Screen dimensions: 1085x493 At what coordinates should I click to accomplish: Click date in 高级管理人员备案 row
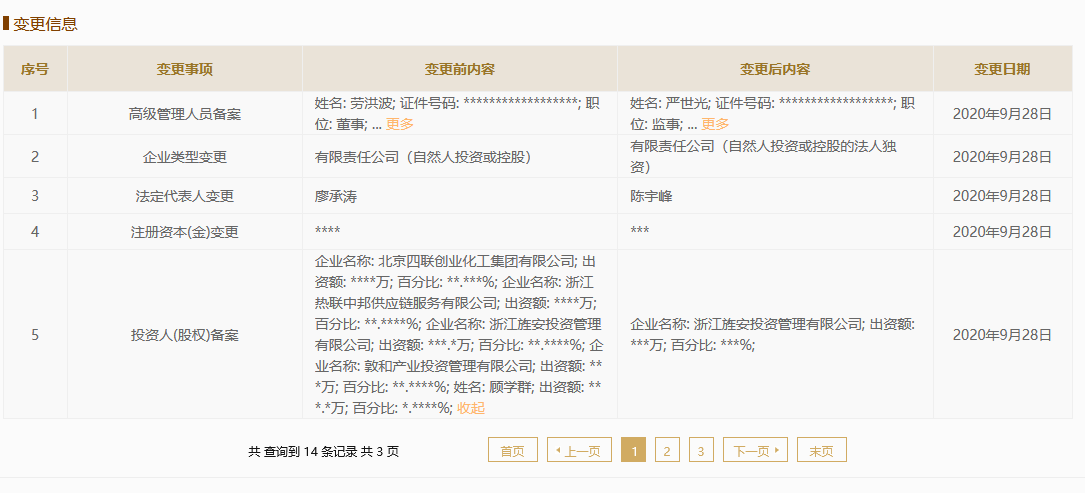[1002, 114]
